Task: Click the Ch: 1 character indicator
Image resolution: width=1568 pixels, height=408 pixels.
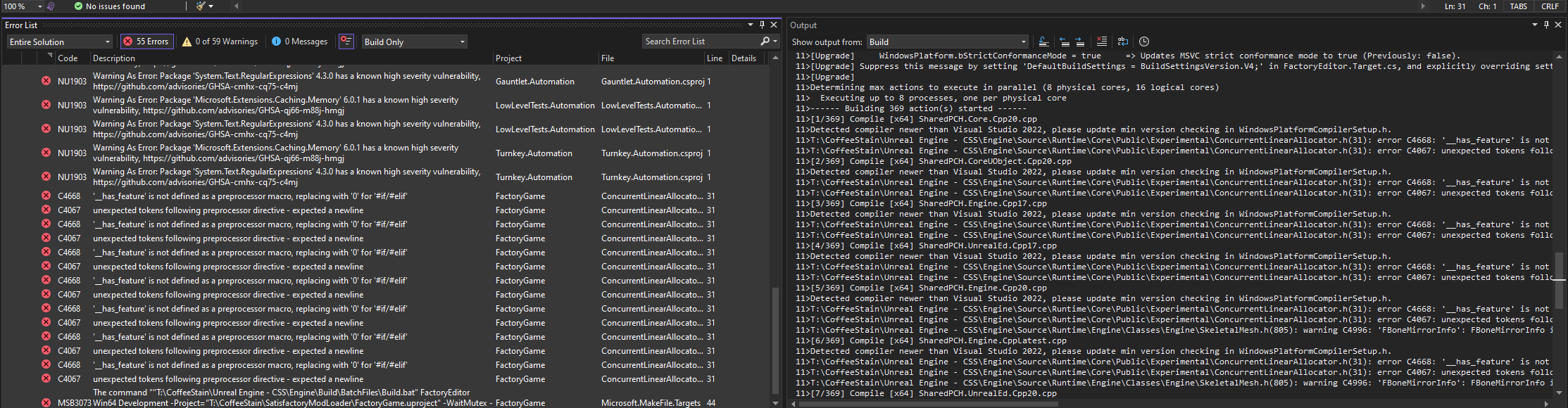Action: (1487, 6)
